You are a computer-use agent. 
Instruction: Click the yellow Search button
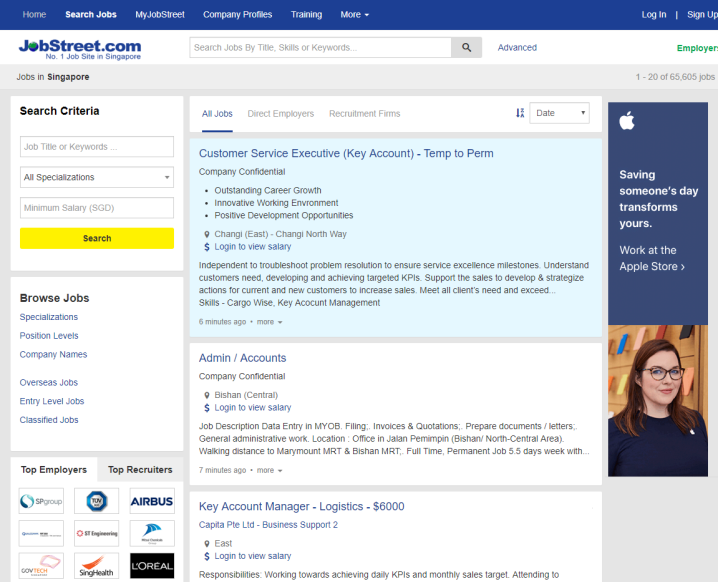(x=97, y=238)
